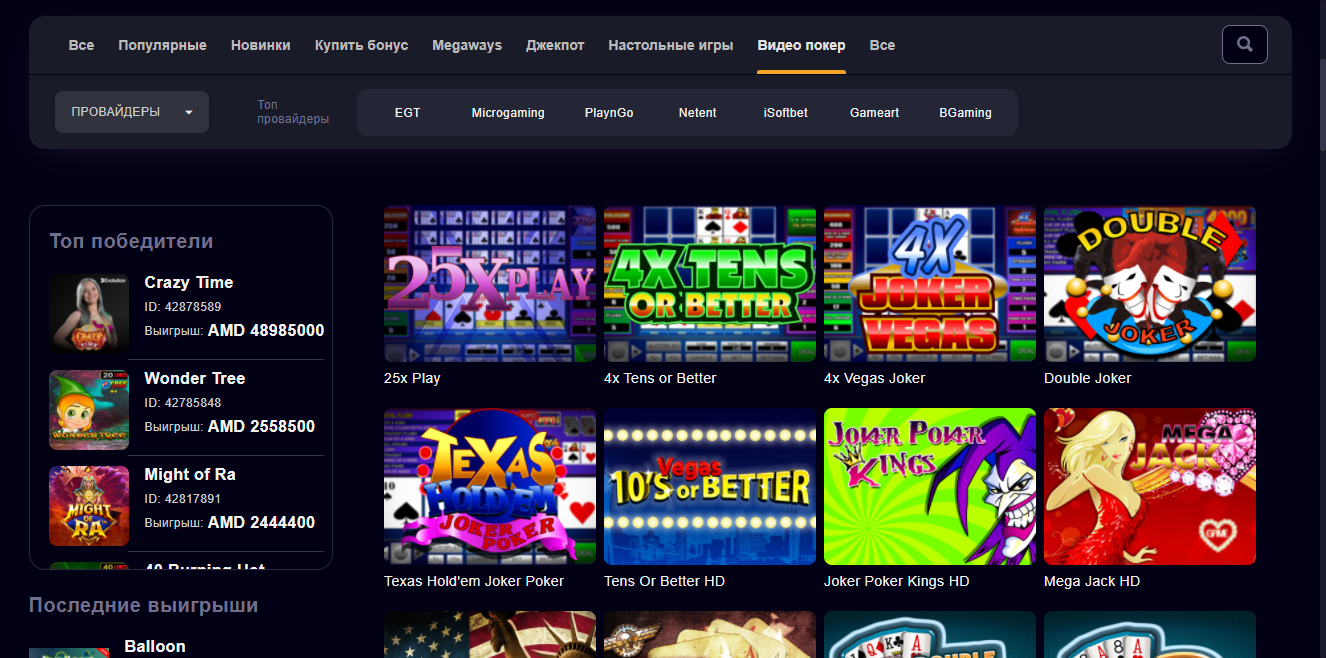Open the Megaways category tab

[x=467, y=45]
